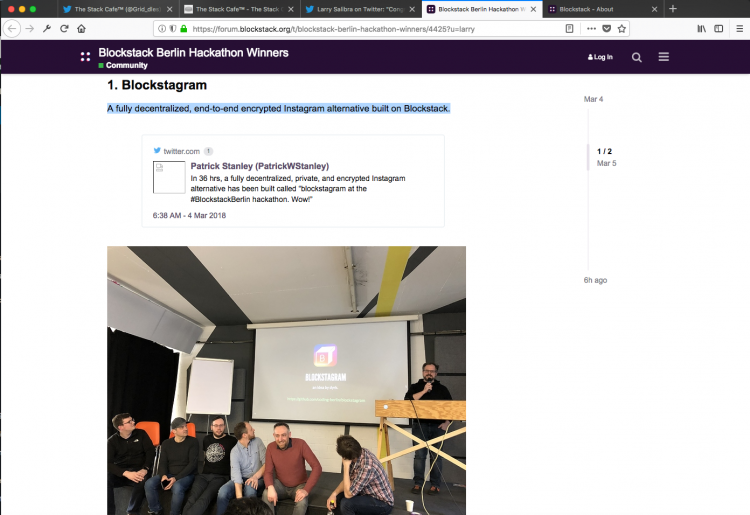The height and width of the screenshot is (515, 750).
Task: Close The Stack Cafe Twitter tab
Action: tap(169, 9)
